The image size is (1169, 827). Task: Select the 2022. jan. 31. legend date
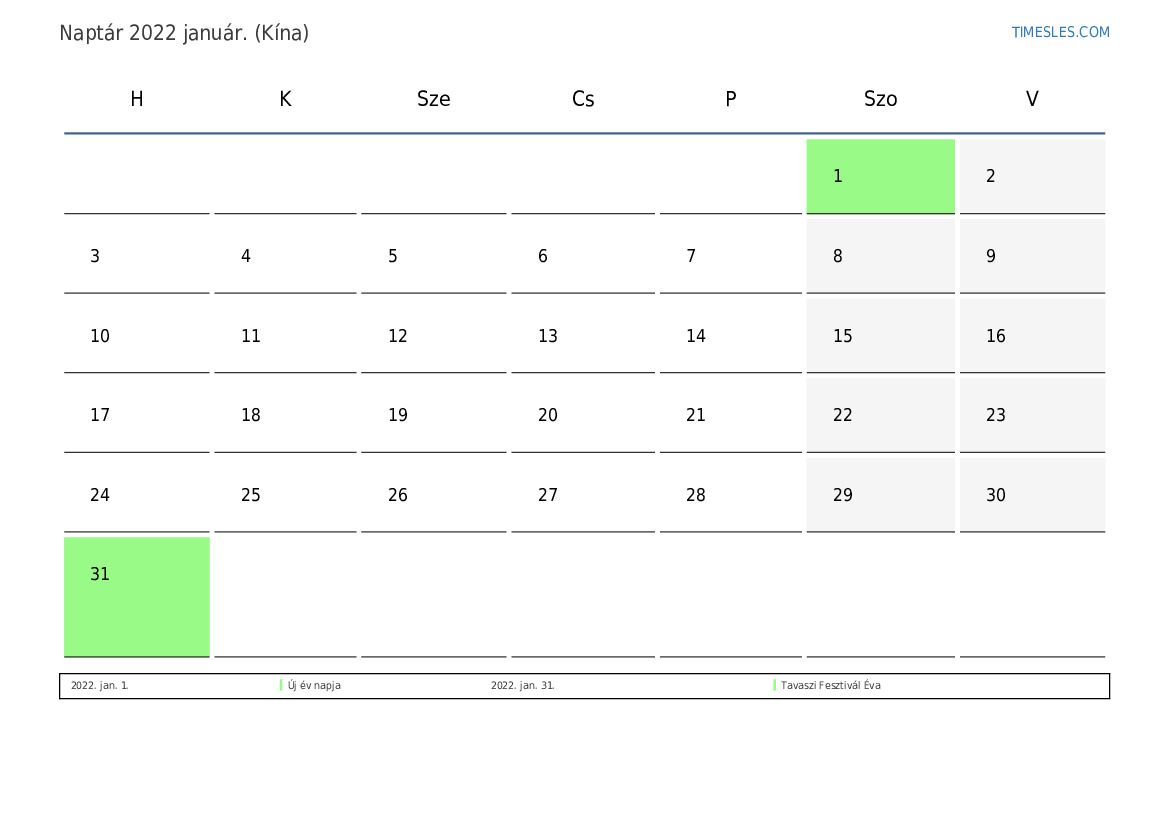[x=522, y=686]
